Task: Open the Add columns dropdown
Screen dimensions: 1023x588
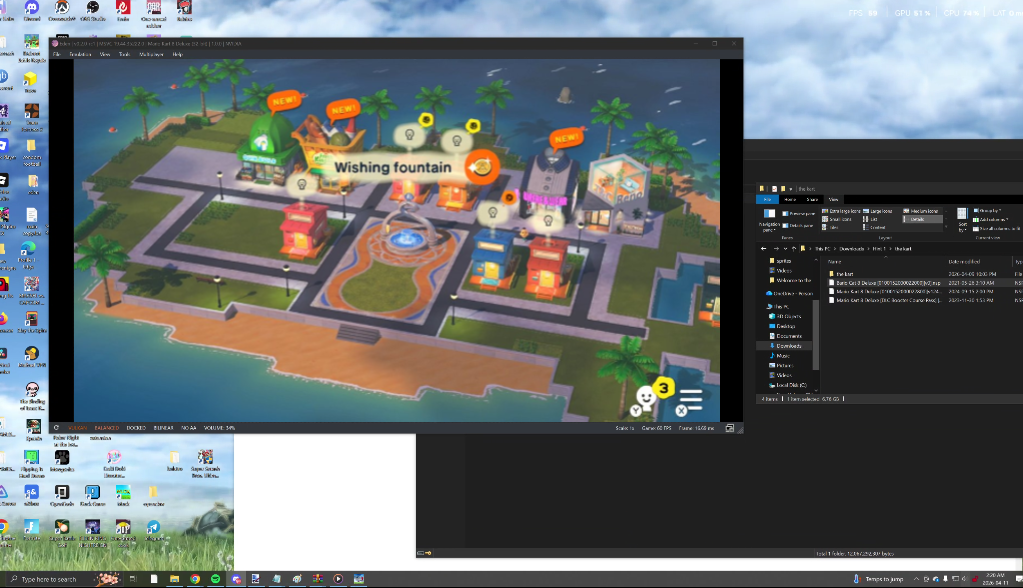Action: coord(990,219)
